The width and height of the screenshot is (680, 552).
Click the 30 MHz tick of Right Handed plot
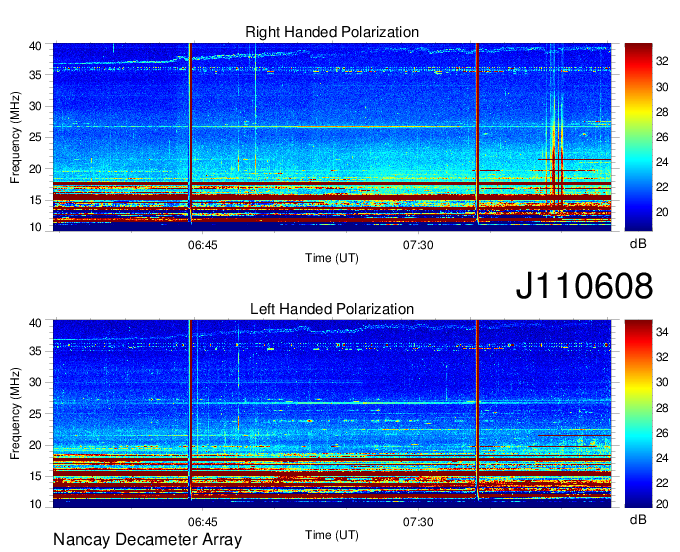pos(35,106)
